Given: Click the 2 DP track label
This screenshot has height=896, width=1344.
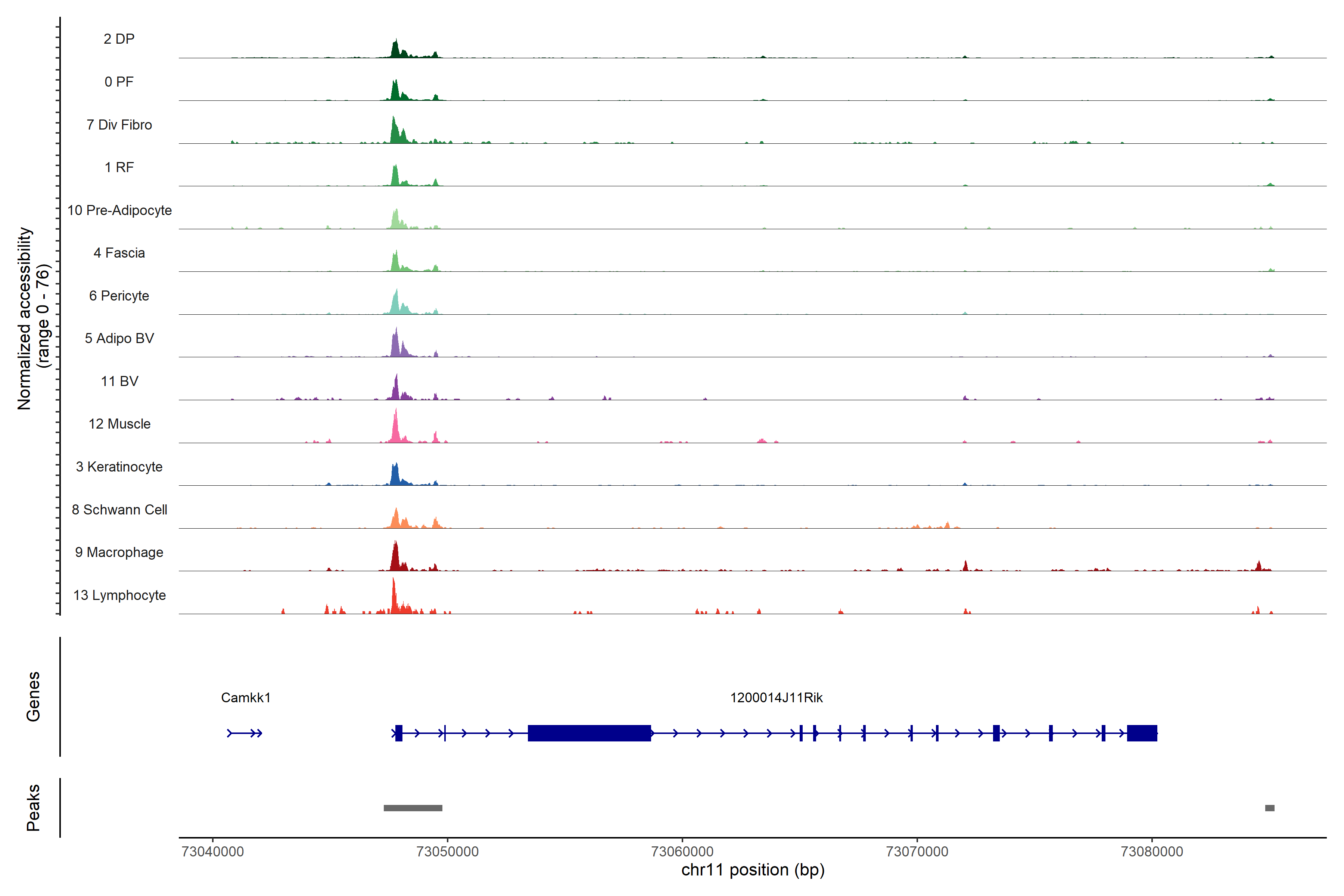Looking at the screenshot, I should tap(119, 39).
